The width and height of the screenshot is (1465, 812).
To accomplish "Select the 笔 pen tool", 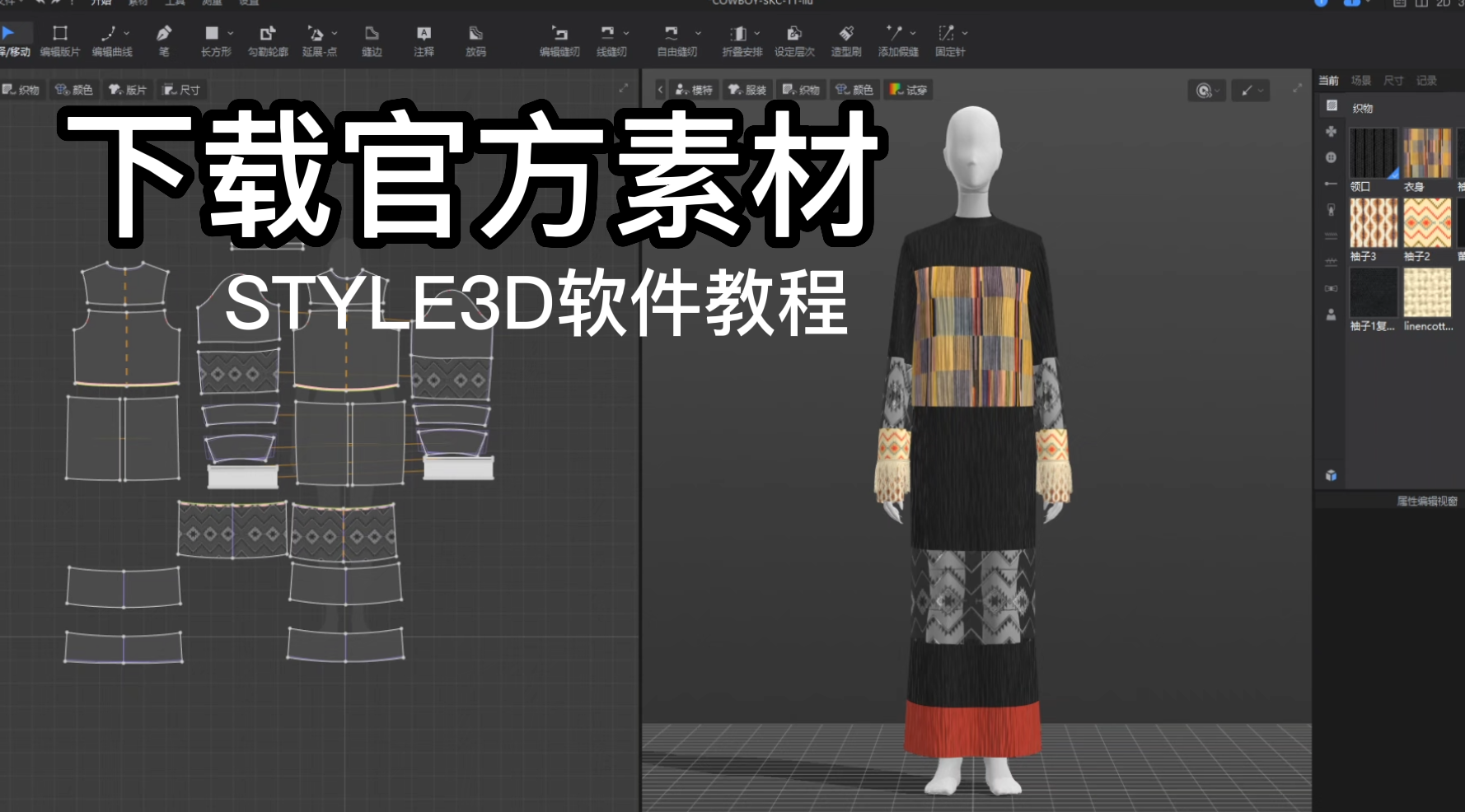I will [x=164, y=40].
